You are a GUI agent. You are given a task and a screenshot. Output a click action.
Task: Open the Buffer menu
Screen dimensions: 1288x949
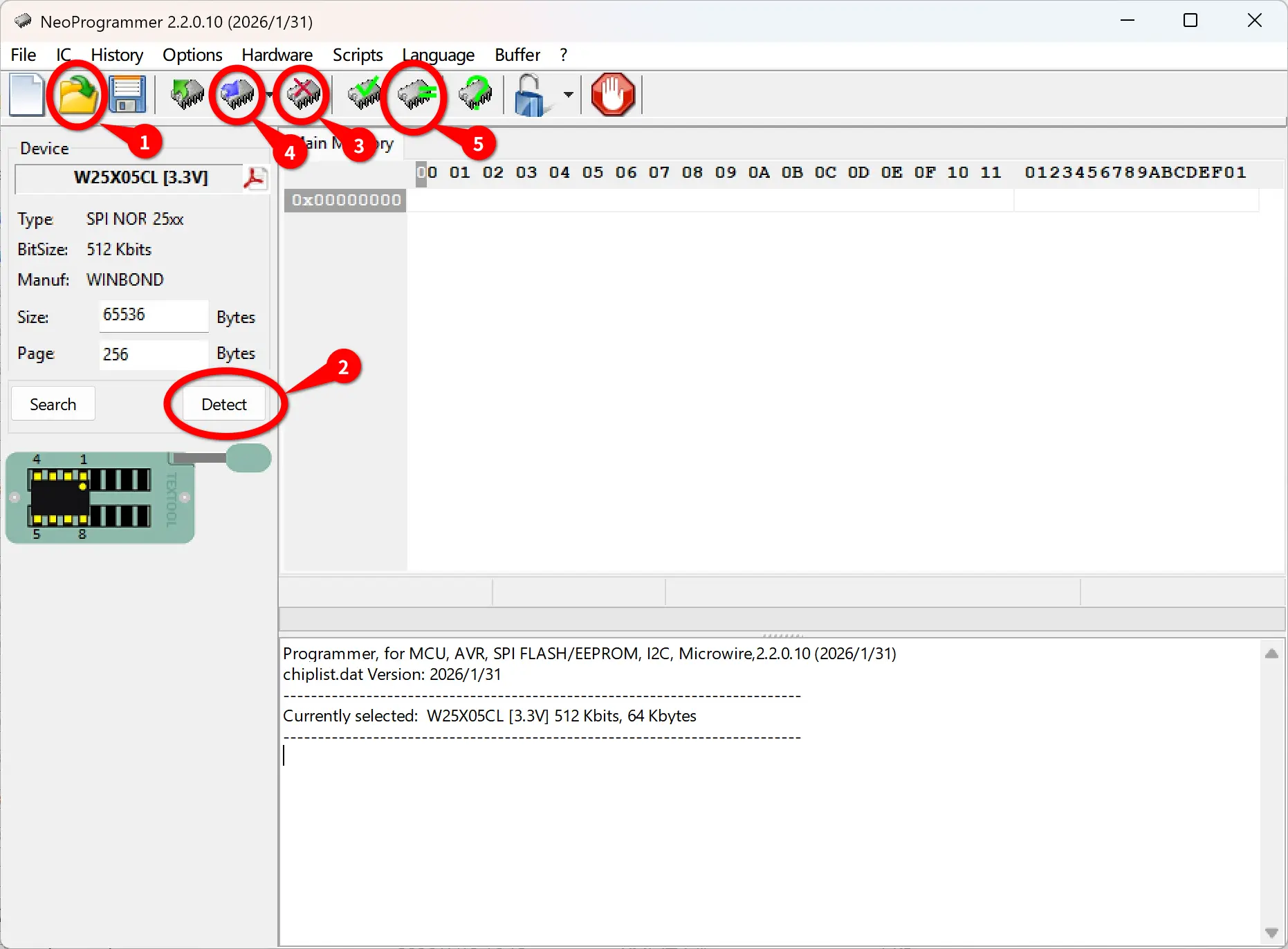(x=517, y=55)
